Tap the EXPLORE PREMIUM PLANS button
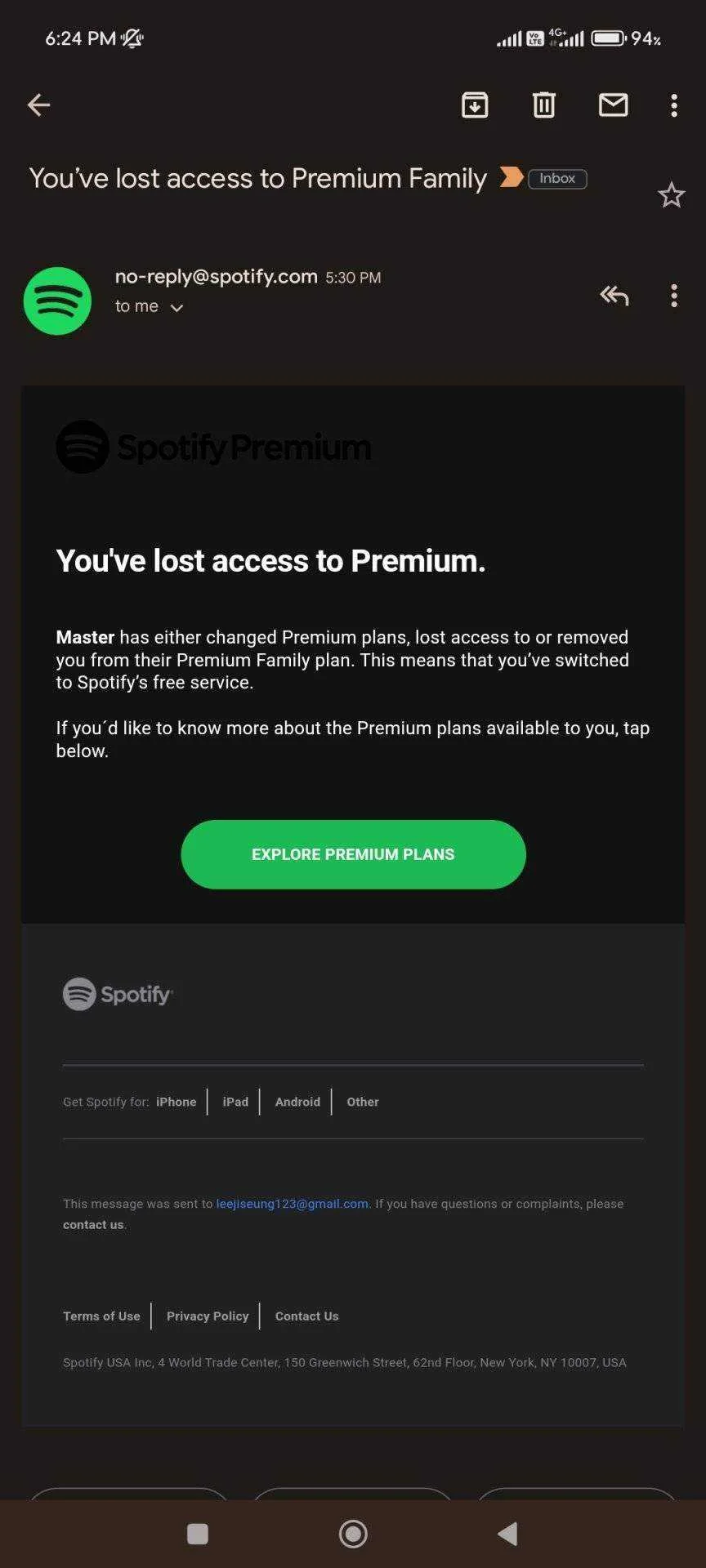Viewport: 706px width, 1568px height. pos(353,854)
